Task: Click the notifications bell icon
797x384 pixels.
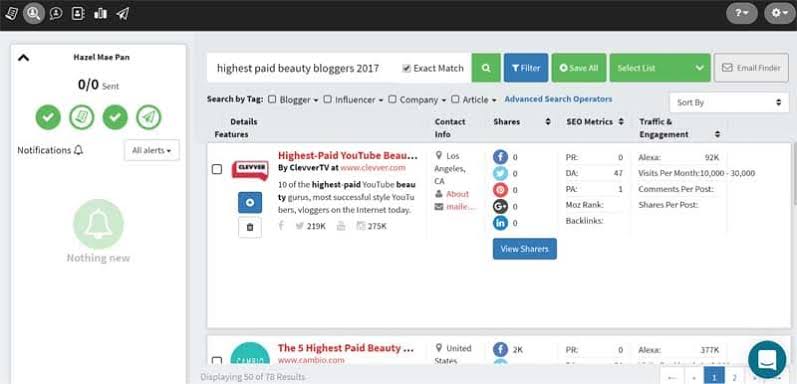Action: tap(78, 151)
